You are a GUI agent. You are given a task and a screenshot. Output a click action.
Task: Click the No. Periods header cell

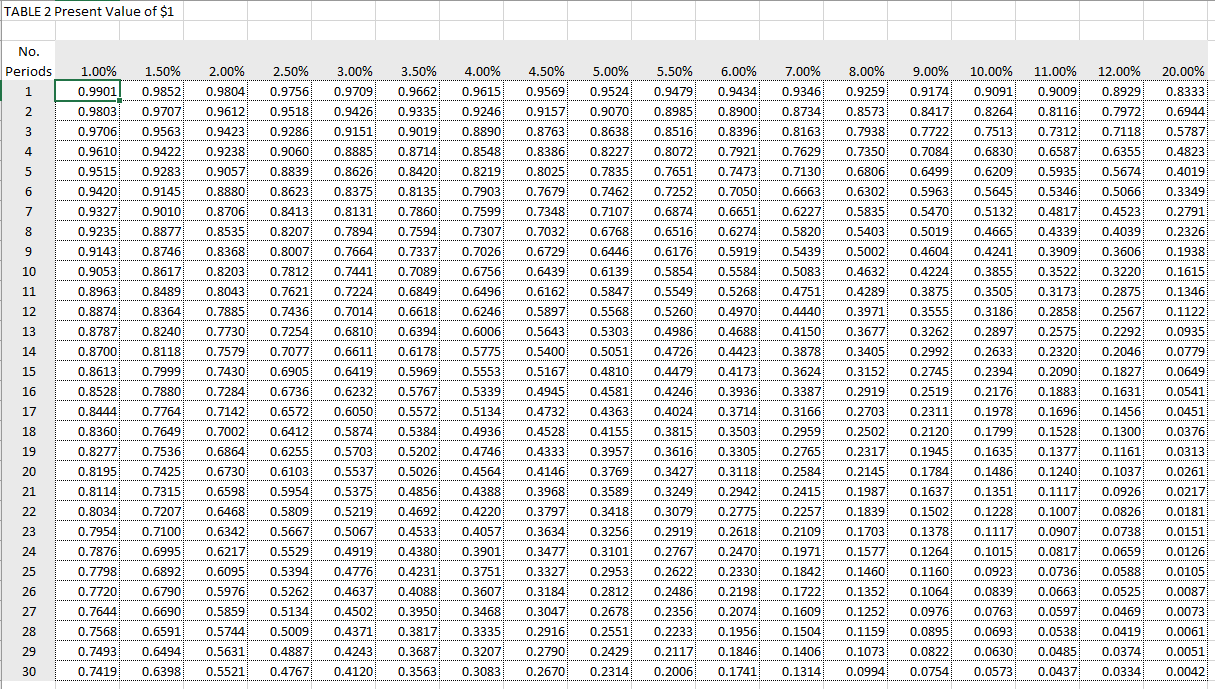[28, 60]
